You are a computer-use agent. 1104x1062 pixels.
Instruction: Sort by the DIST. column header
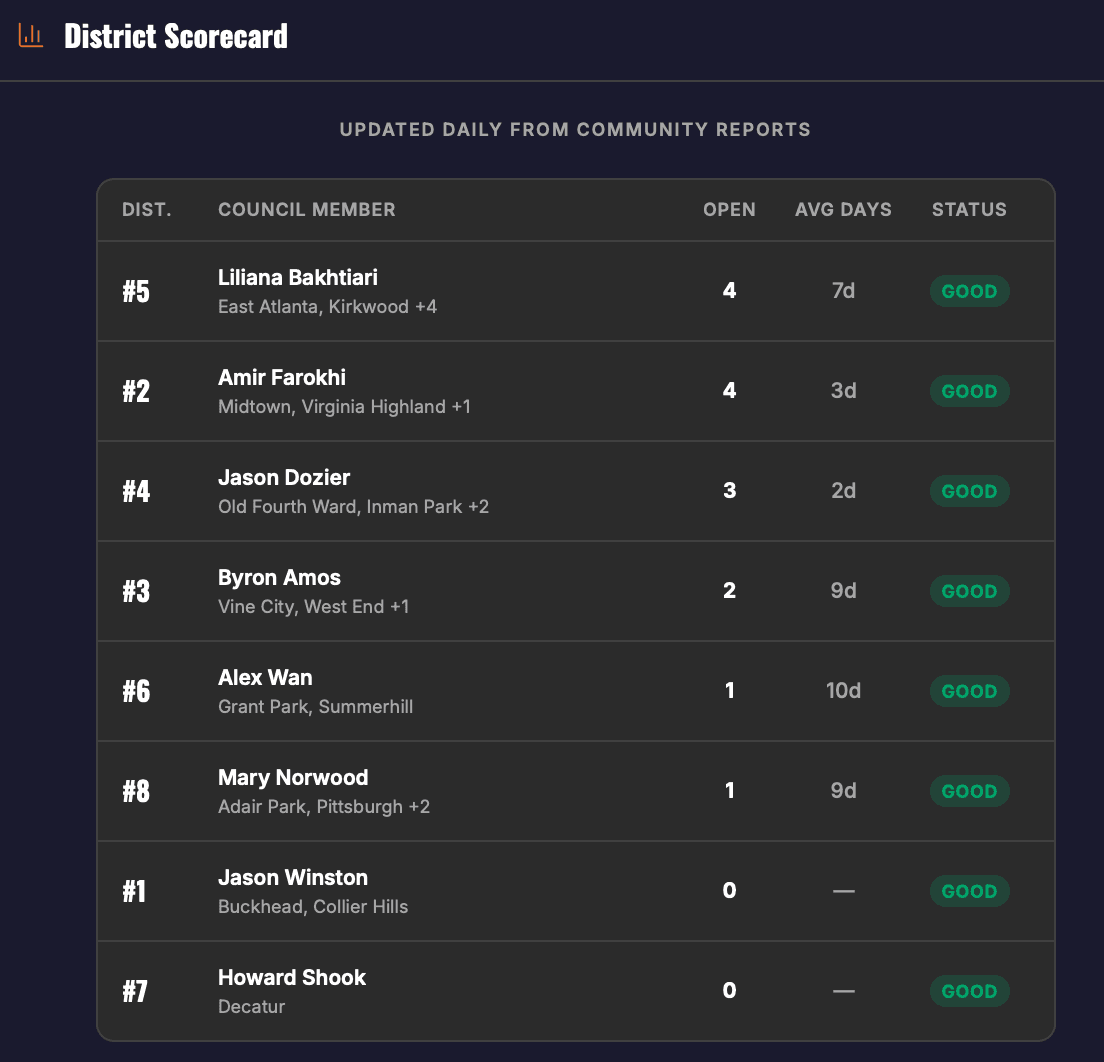[146, 209]
